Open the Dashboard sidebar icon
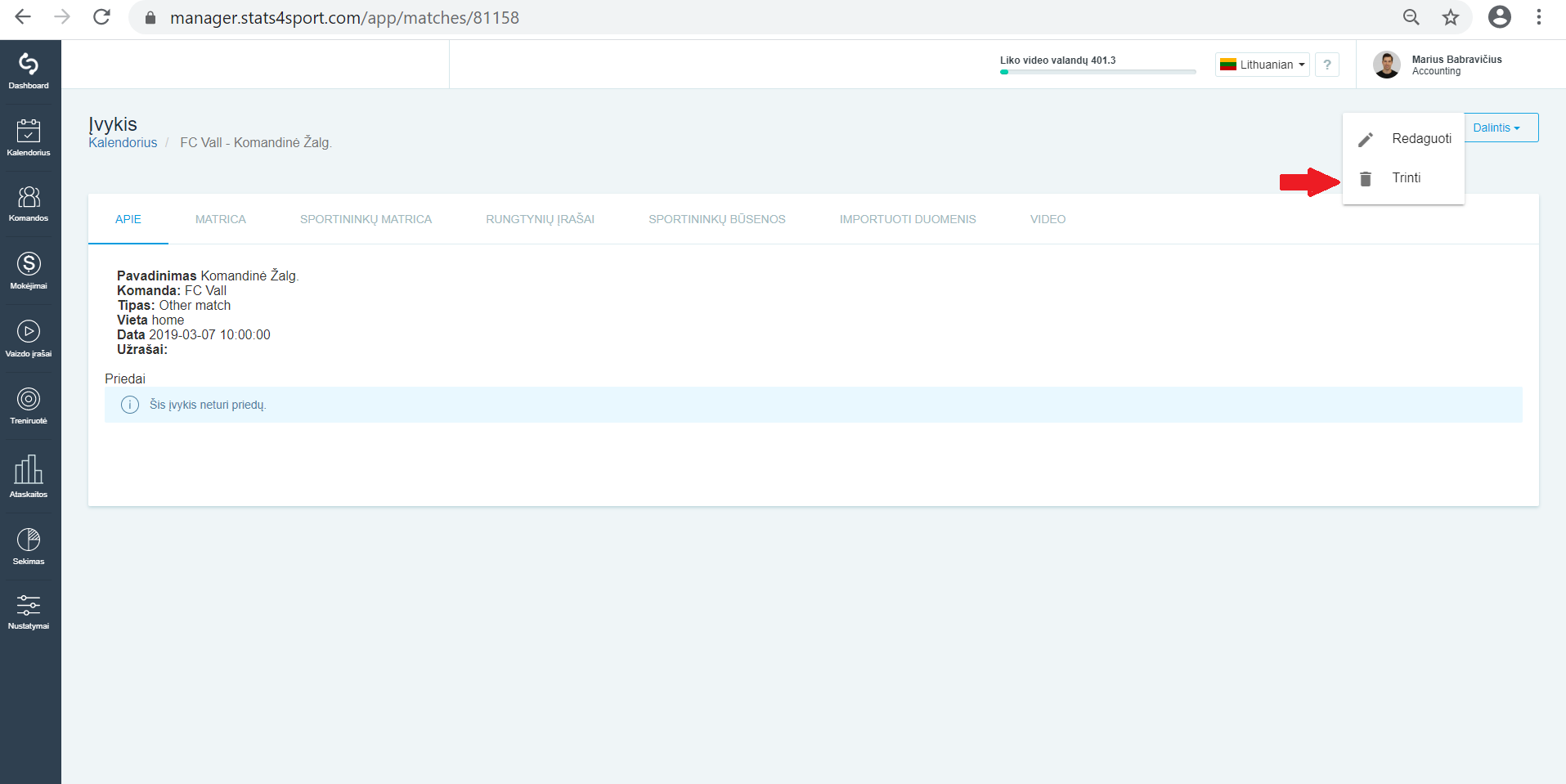 pos(29,71)
